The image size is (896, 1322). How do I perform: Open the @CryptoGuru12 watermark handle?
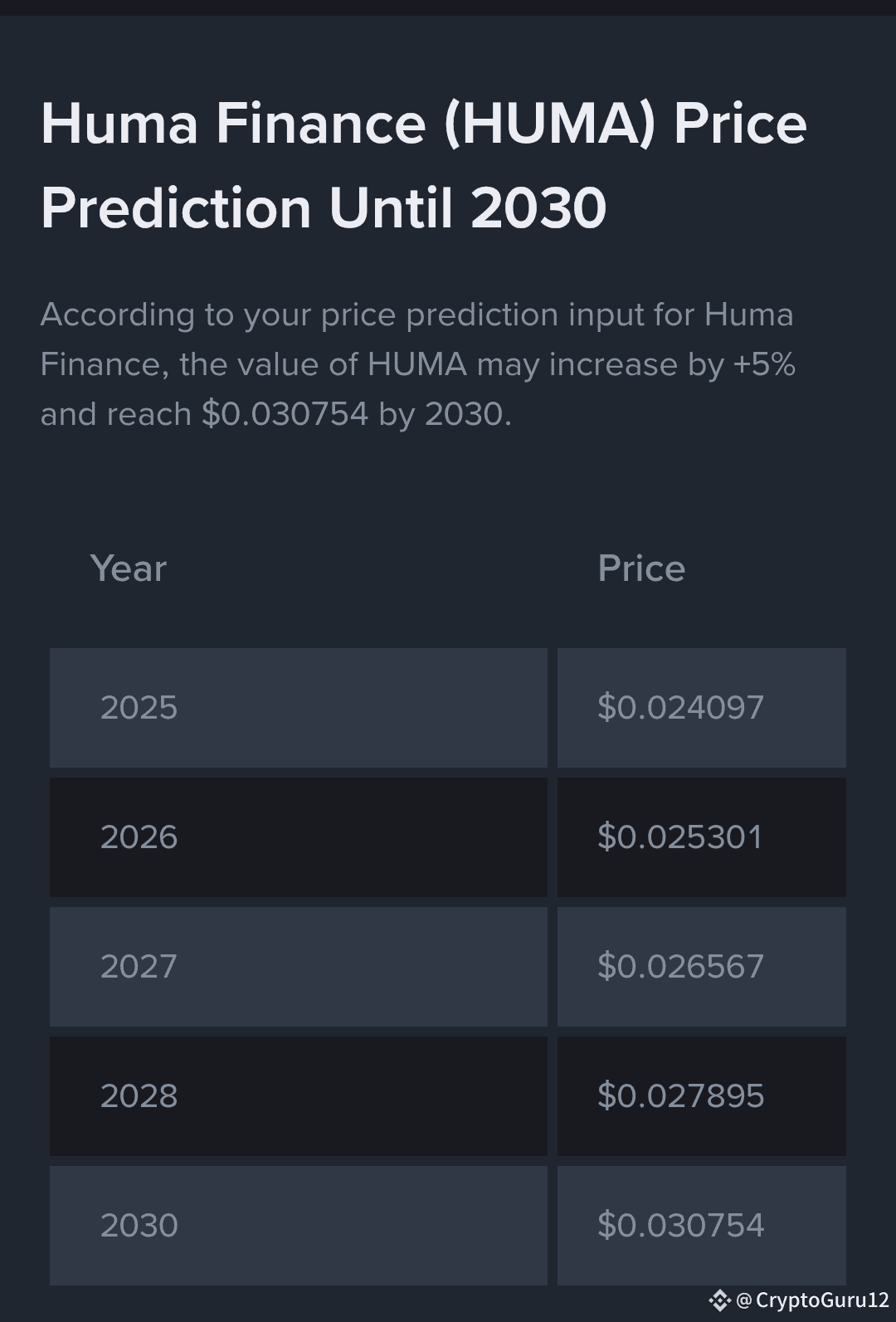click(812, 1300)
